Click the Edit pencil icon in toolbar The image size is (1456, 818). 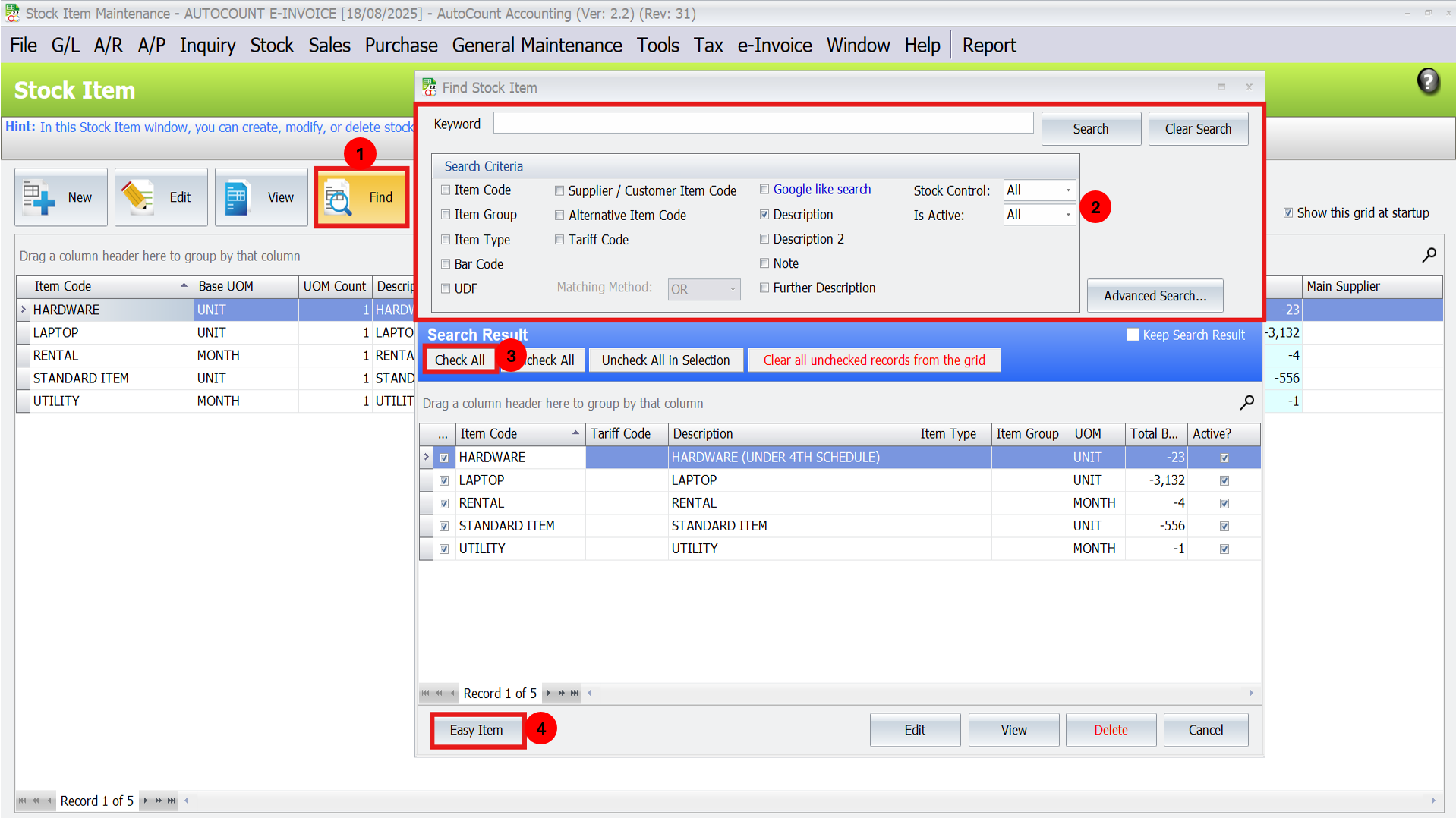pyautogui.click(x=138, y=197)
